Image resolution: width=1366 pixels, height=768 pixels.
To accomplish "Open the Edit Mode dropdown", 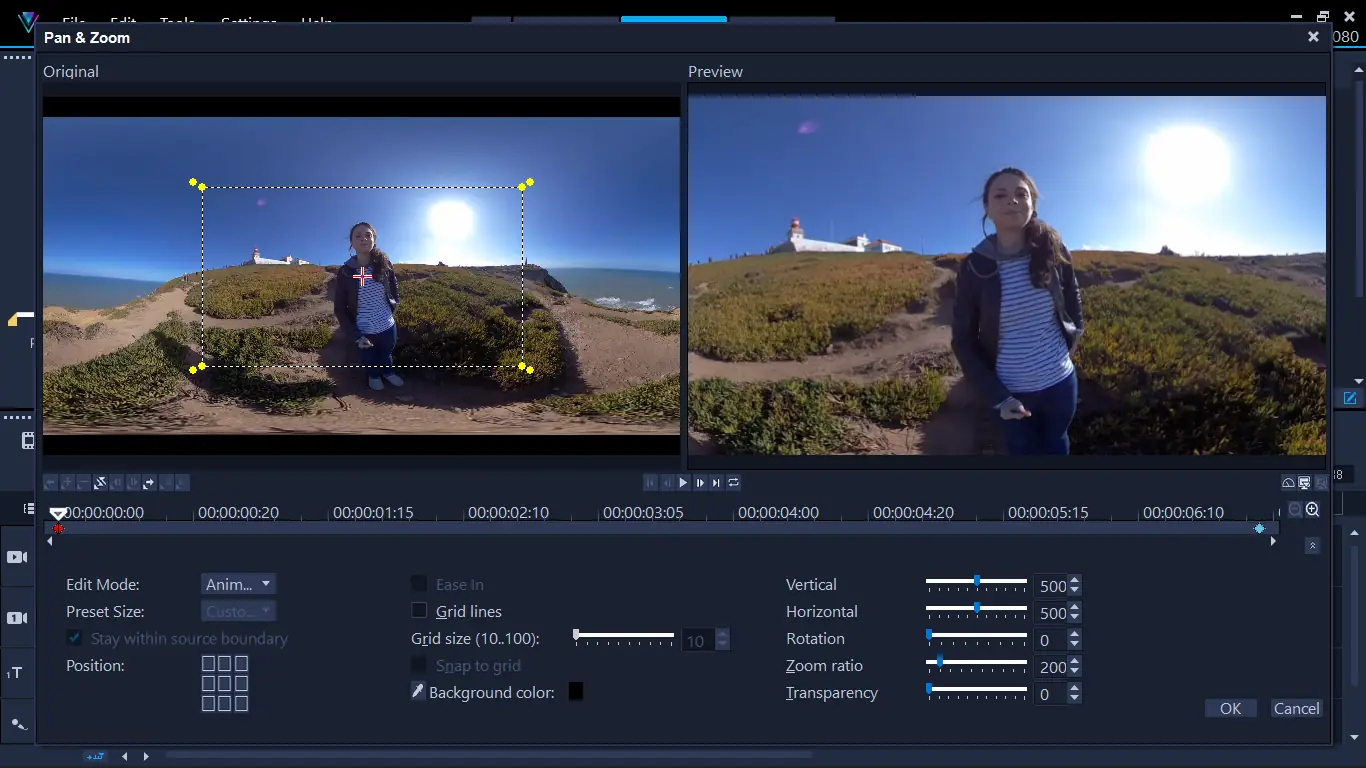I will [238, 584].
